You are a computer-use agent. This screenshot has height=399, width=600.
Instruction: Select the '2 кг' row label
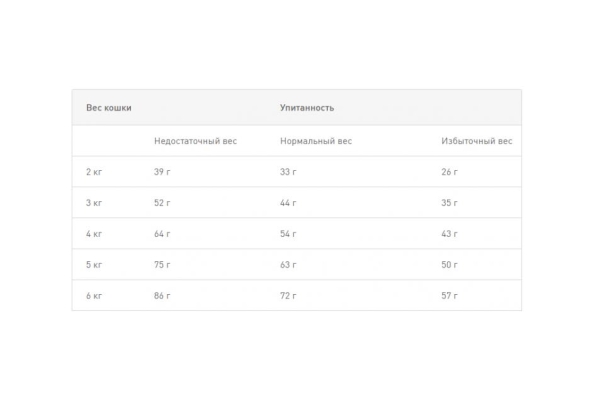[94, 172]
